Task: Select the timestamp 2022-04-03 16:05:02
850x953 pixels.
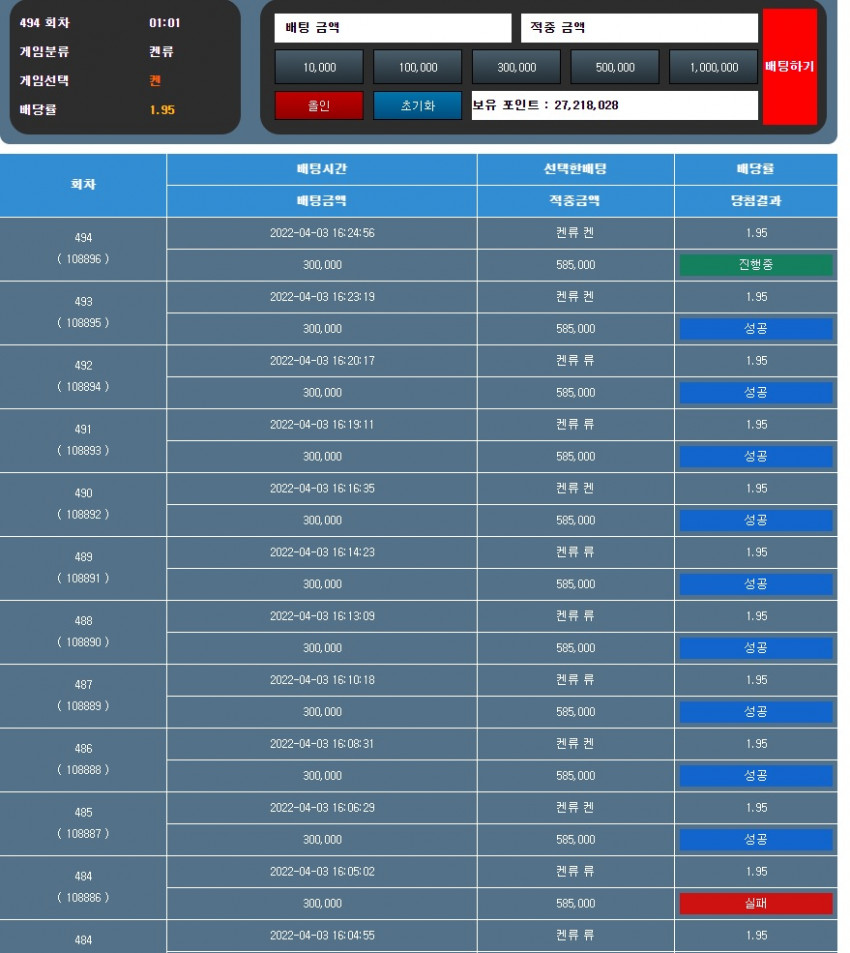Action: (322, 872)
